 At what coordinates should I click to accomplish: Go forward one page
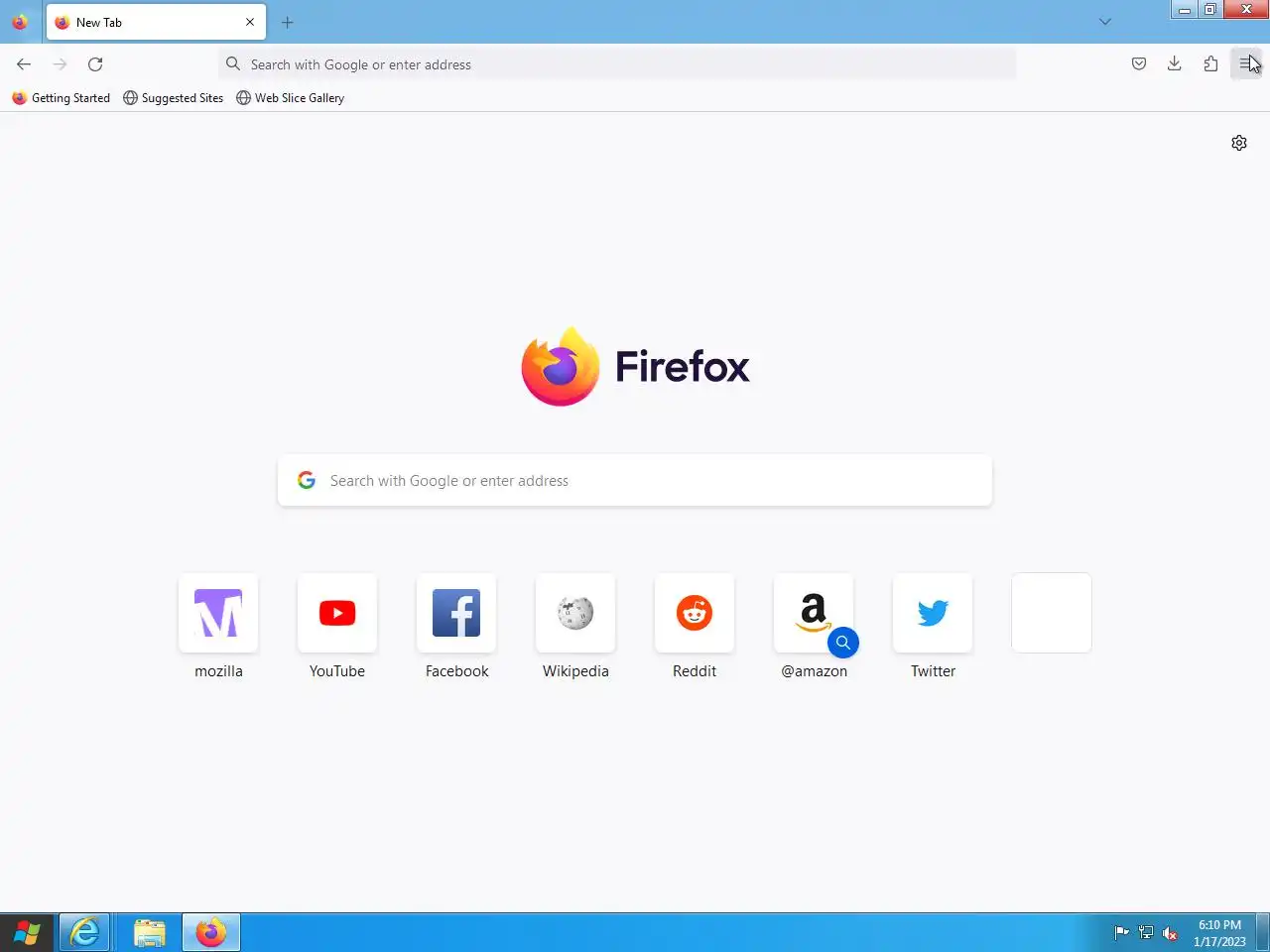(60, 64)
